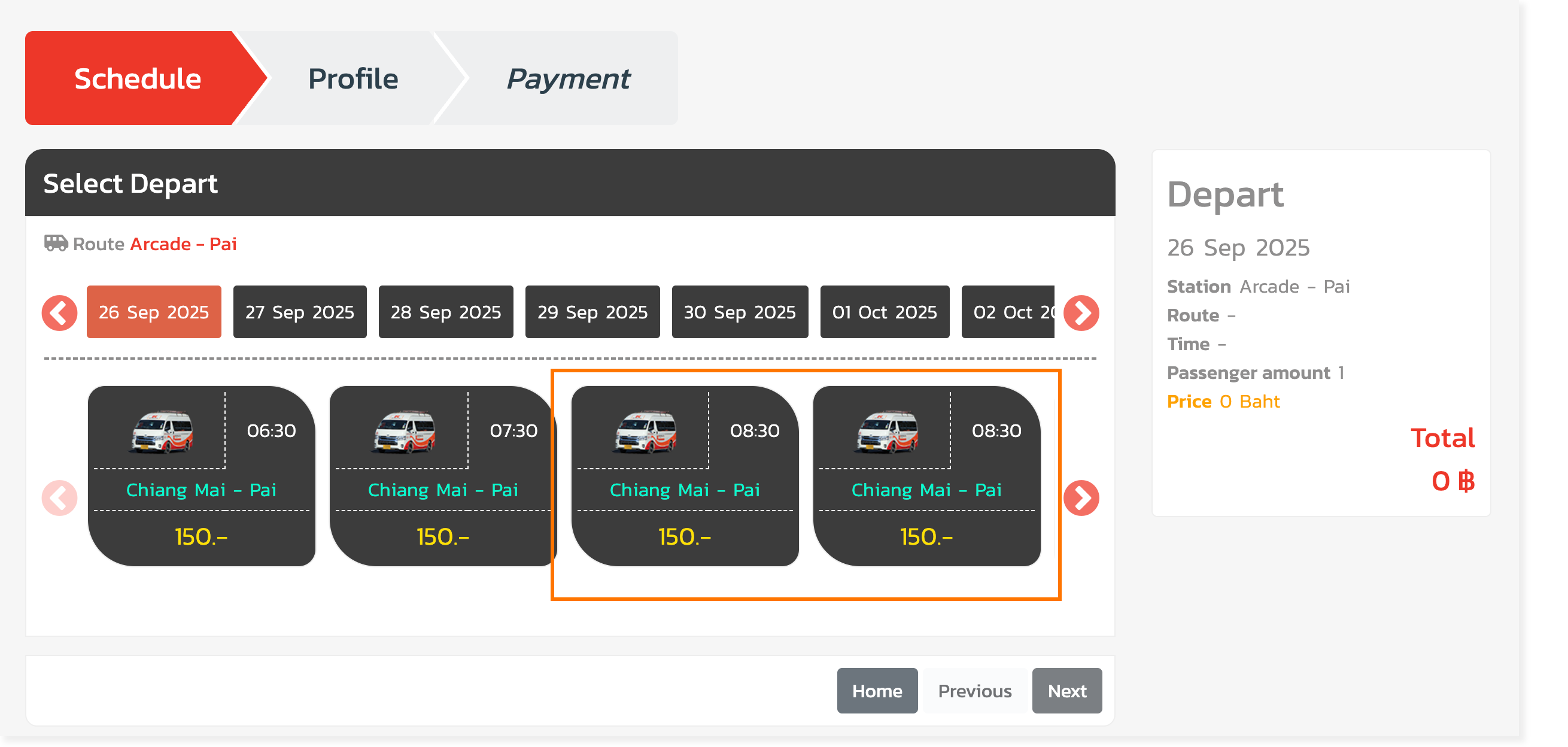
Task: Switch to 30 Sep 2025 date
Action: 740,312
